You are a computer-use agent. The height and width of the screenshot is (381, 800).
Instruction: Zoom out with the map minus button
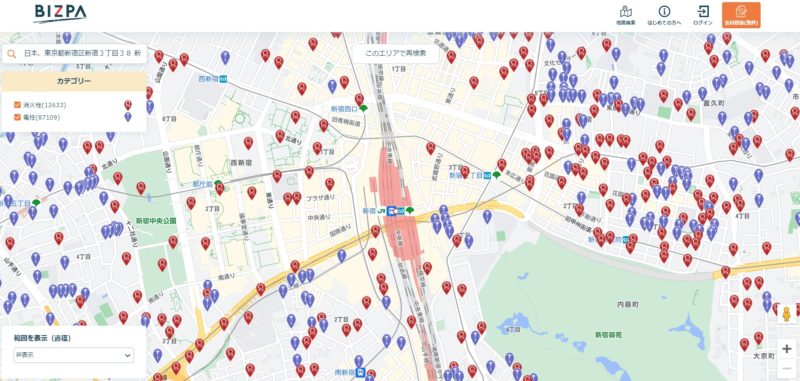(787, 368)
